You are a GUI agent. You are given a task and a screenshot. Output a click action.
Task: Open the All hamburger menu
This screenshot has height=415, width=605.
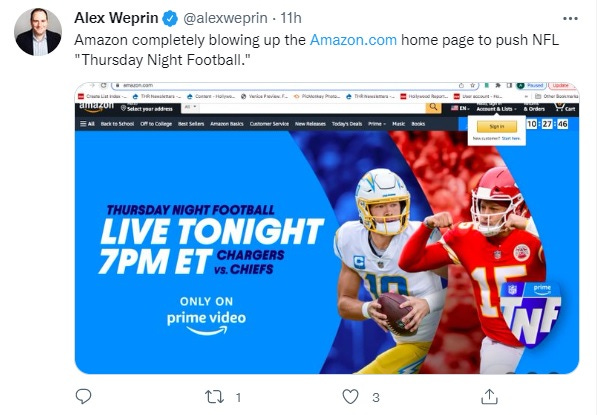(87, 124)
